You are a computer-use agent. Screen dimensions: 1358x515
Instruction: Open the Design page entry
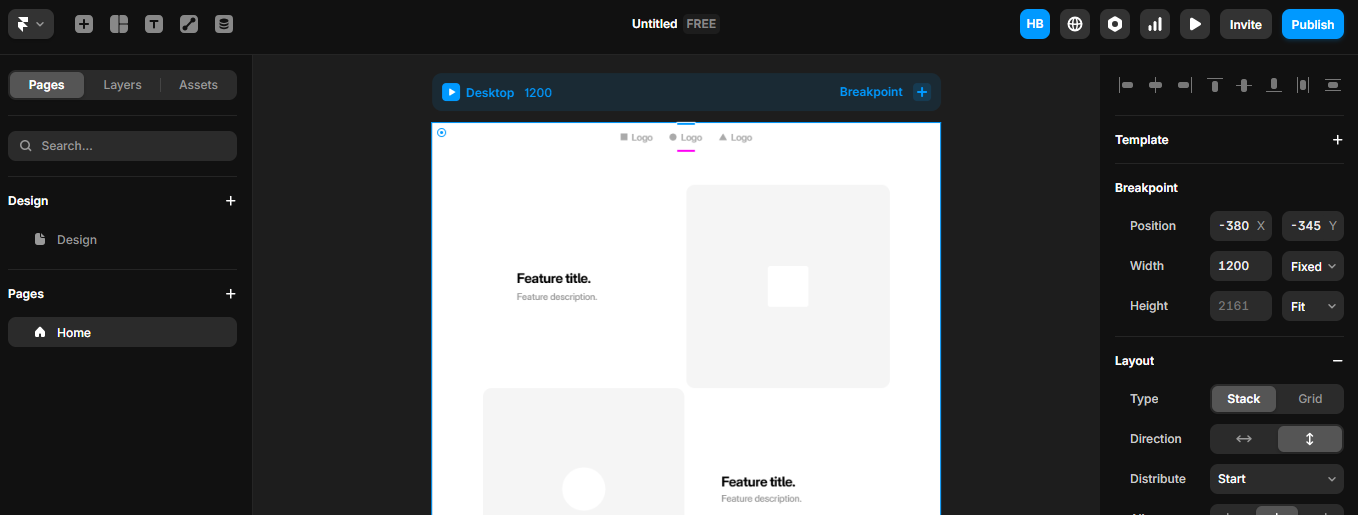122,240
